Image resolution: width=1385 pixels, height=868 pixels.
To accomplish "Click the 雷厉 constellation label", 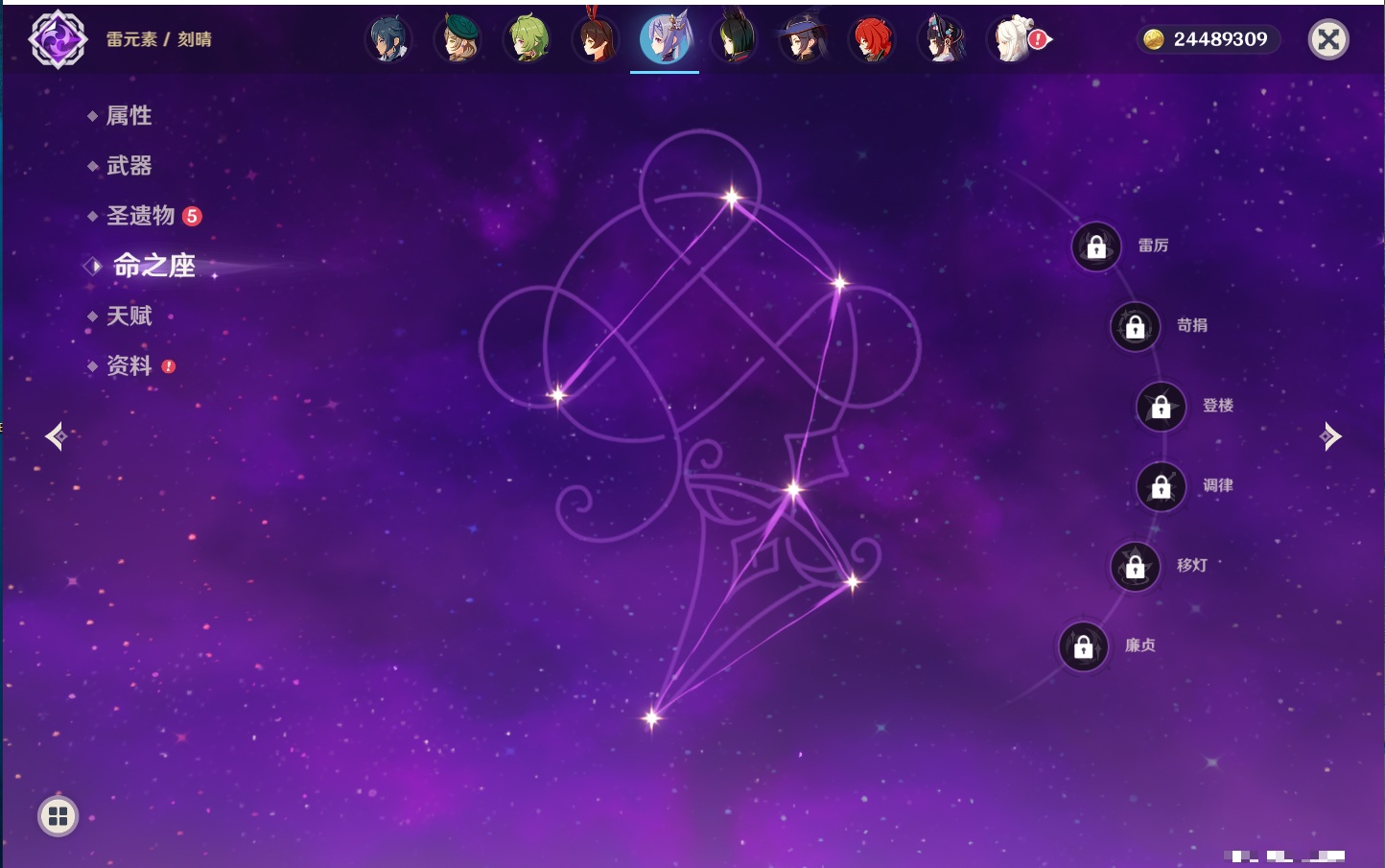I will (x=1153, y=246).
